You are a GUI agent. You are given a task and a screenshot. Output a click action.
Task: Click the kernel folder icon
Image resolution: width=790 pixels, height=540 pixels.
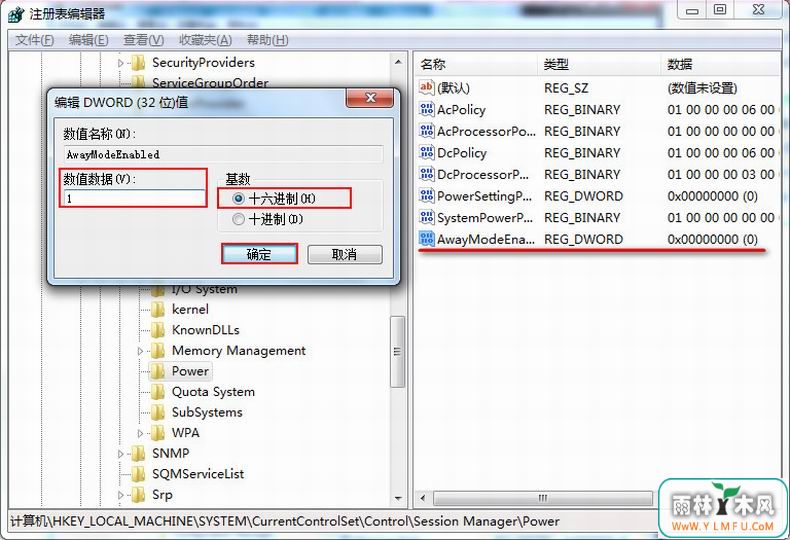(x=158, y=309)
